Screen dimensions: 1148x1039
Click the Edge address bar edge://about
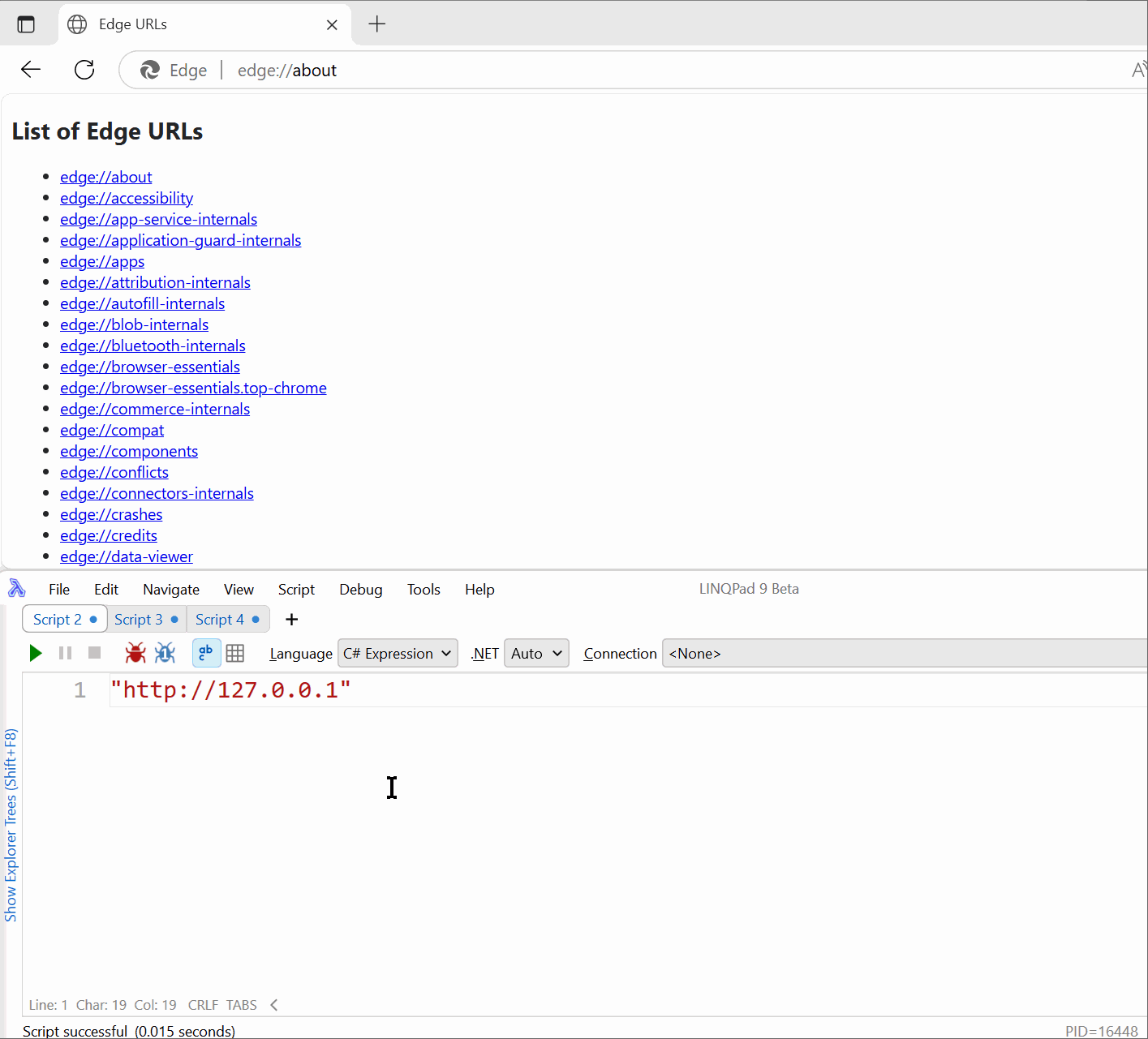point(287,71)
